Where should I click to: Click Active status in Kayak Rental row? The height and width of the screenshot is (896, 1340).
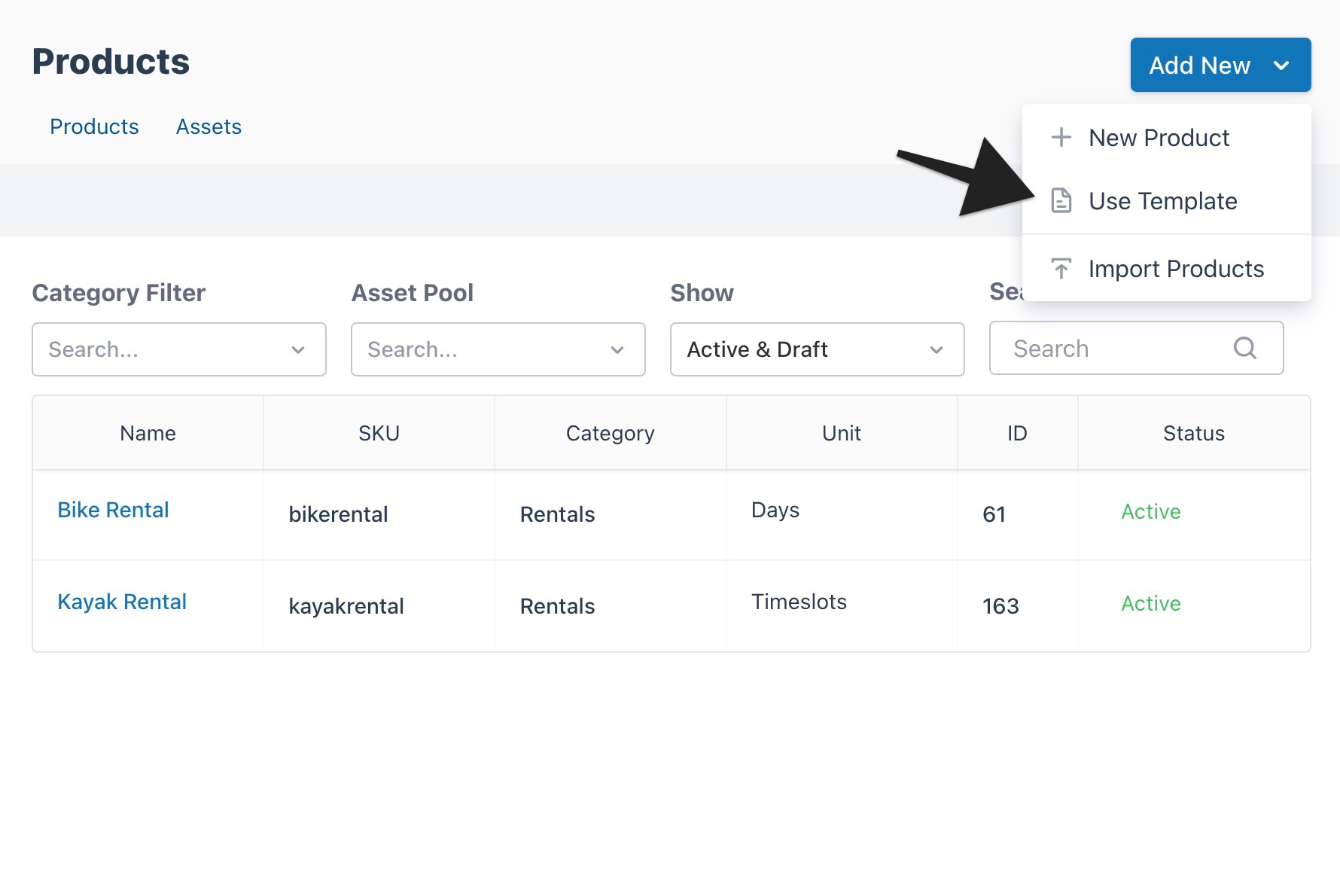click(x=1150, y=604)
